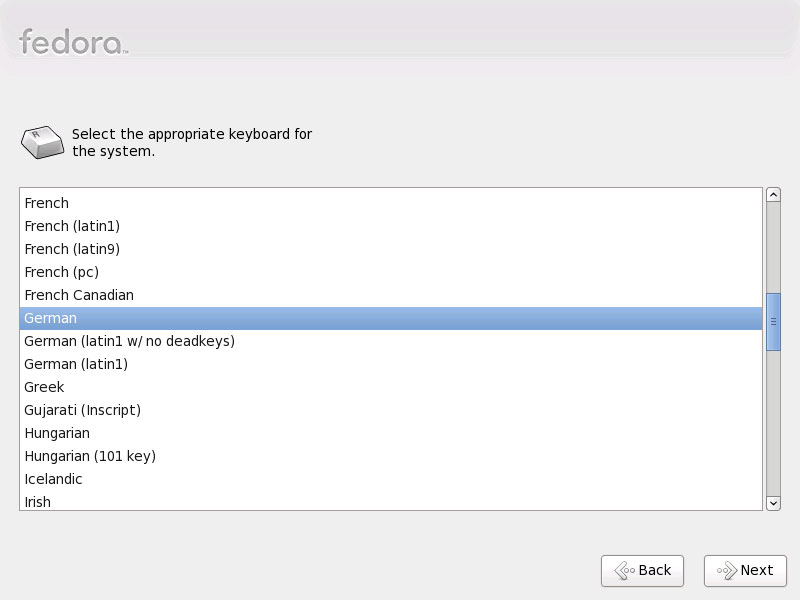The height and width of the screenshot is (600, 800).
Task: Select Gujarati (Inscript) keyboard
Action: tap(391, 410)
